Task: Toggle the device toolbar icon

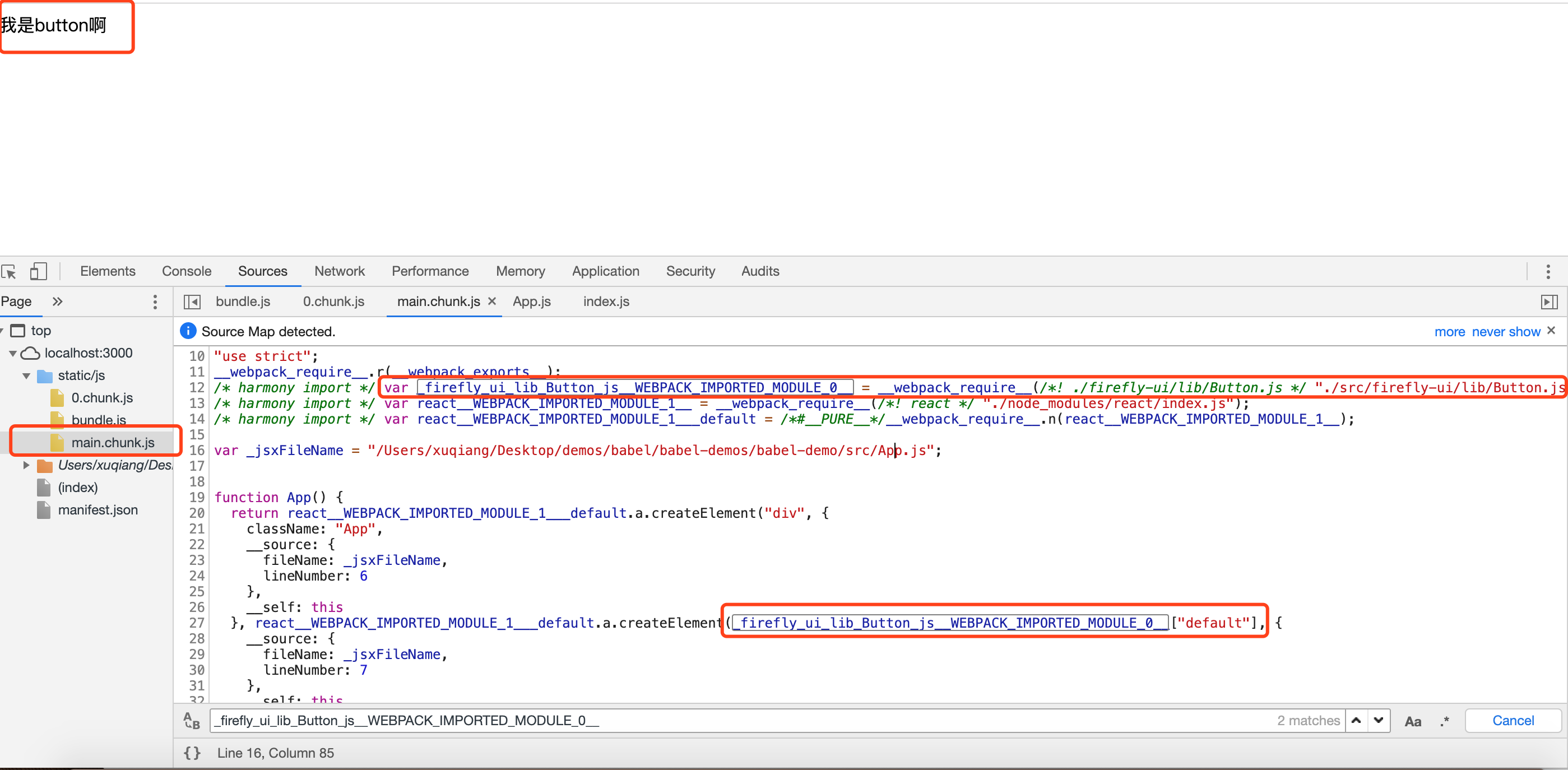Action: (x=38, y=271)
